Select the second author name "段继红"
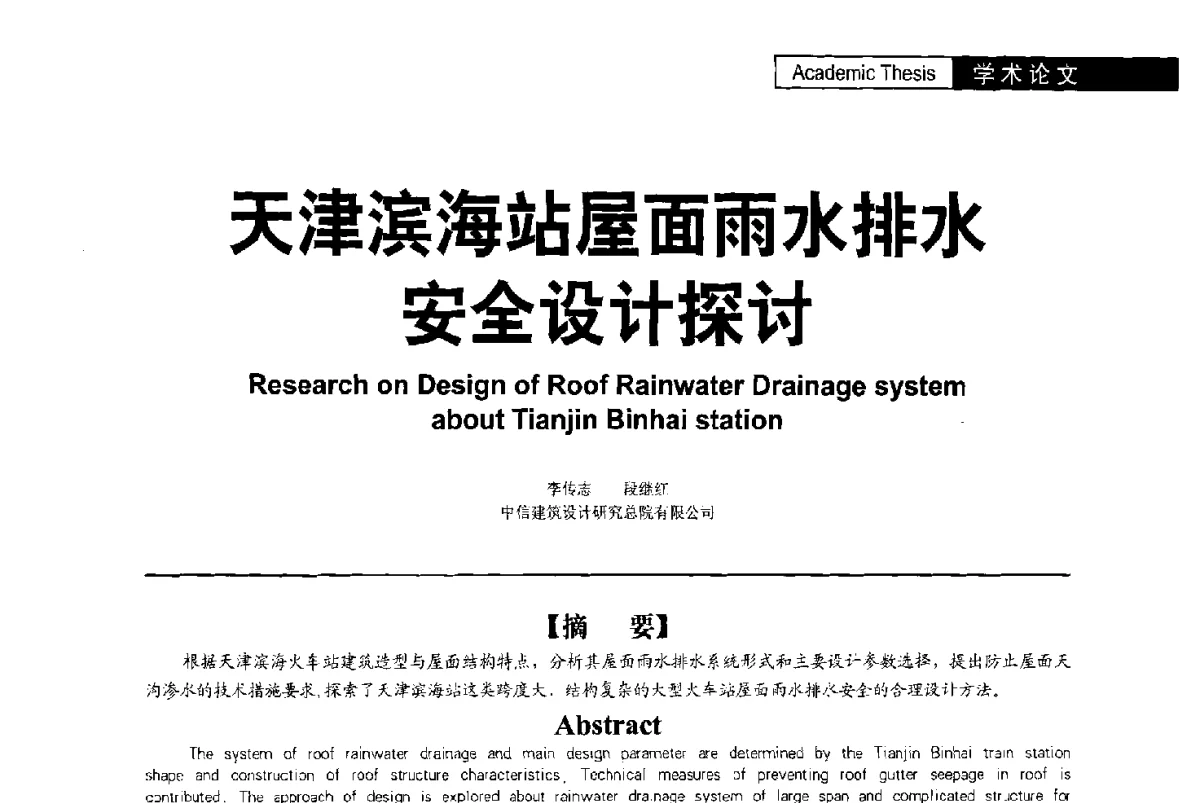Screen dimensions: 1200x803 (x=649, y=489)
